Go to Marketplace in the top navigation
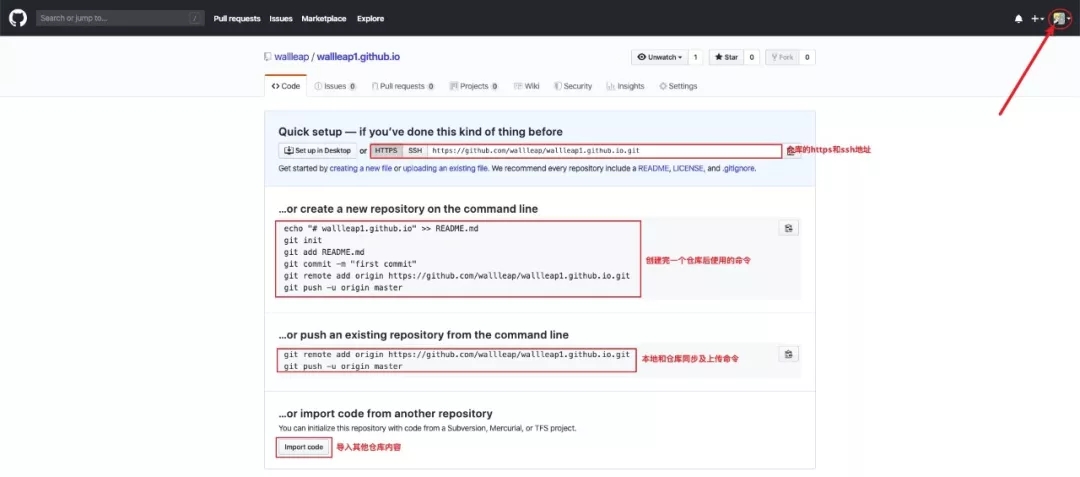1080x477 pixels. pyautogui.click(x=324, y=18)
